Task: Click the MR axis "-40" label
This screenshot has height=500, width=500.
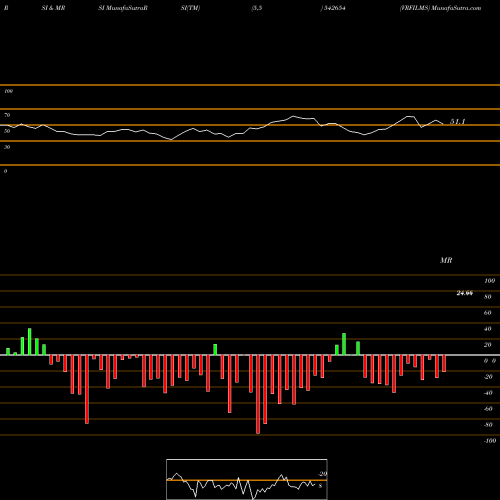Action: click(x=488, y=393)
